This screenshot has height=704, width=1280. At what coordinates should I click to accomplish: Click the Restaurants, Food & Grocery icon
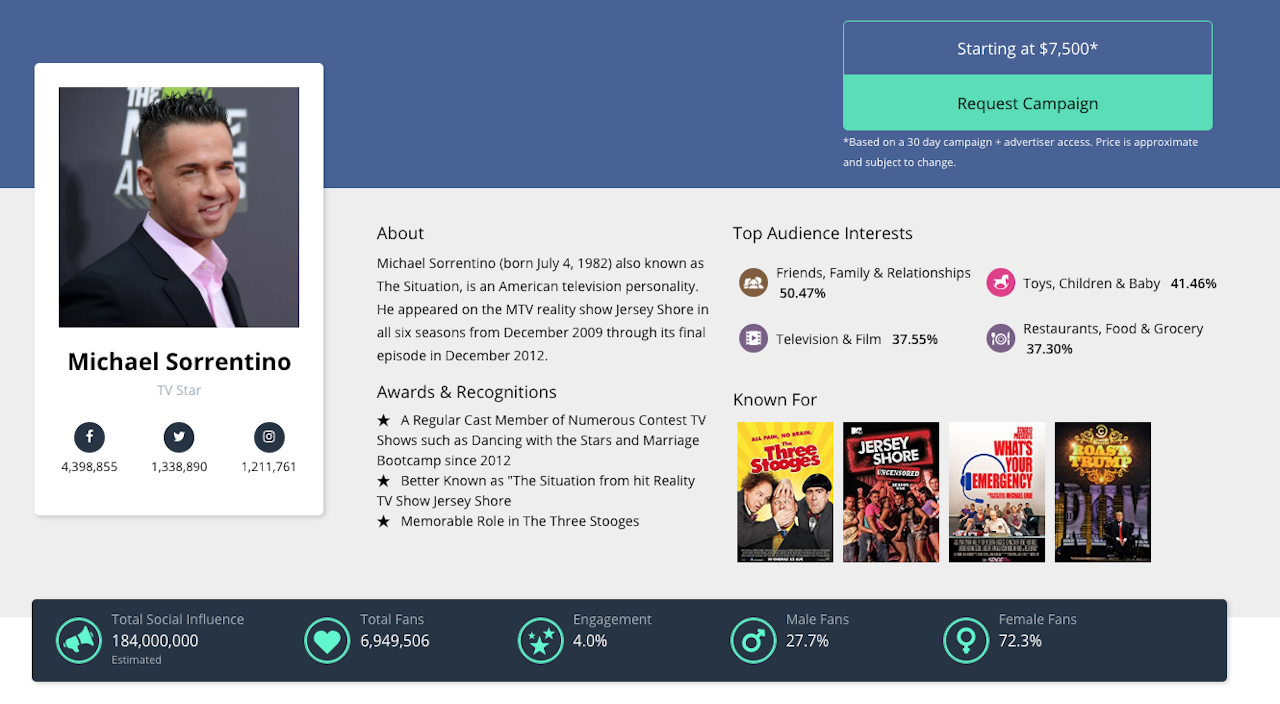click(1000, 338)
